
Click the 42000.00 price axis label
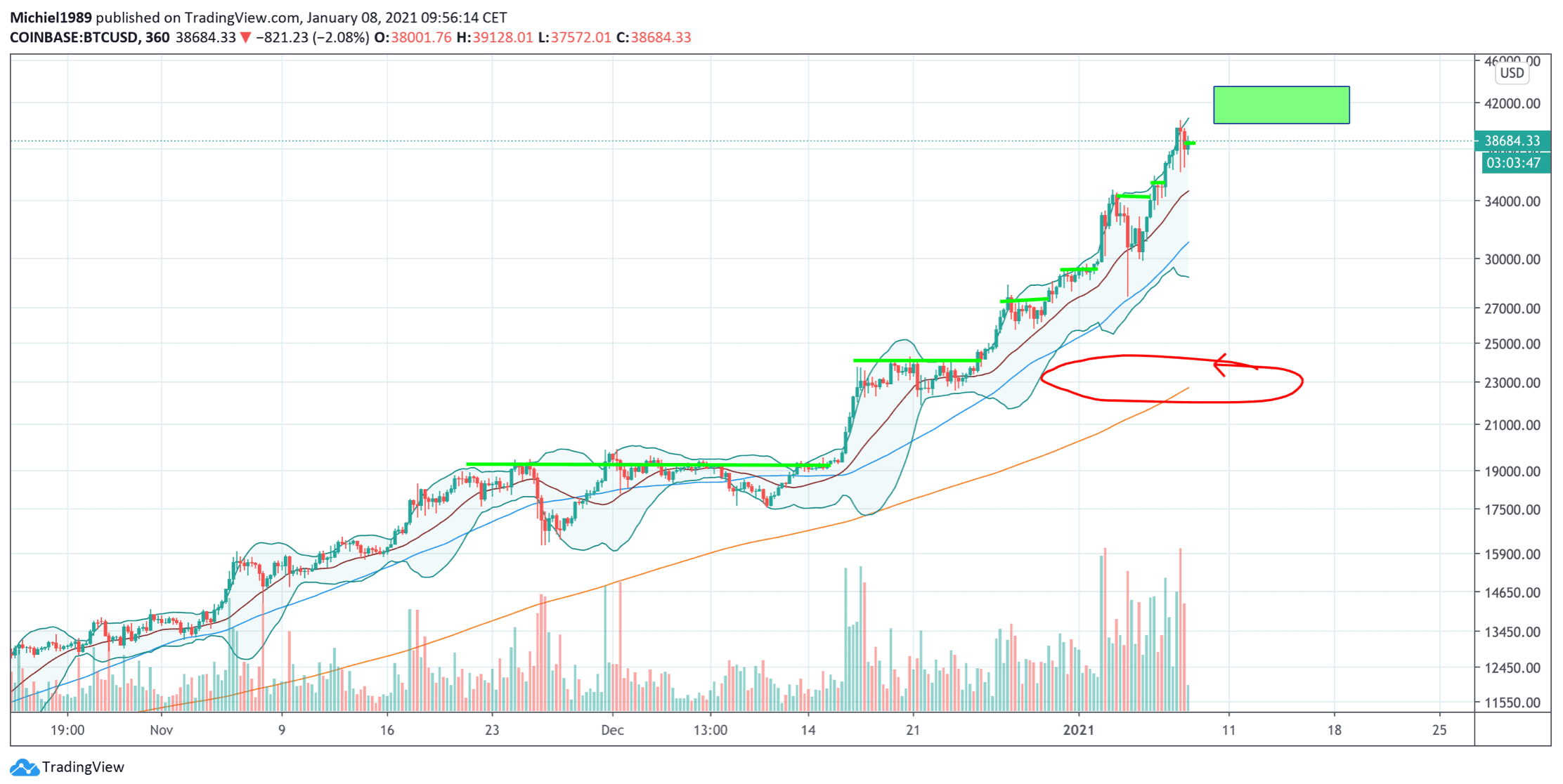point(1512,103)
